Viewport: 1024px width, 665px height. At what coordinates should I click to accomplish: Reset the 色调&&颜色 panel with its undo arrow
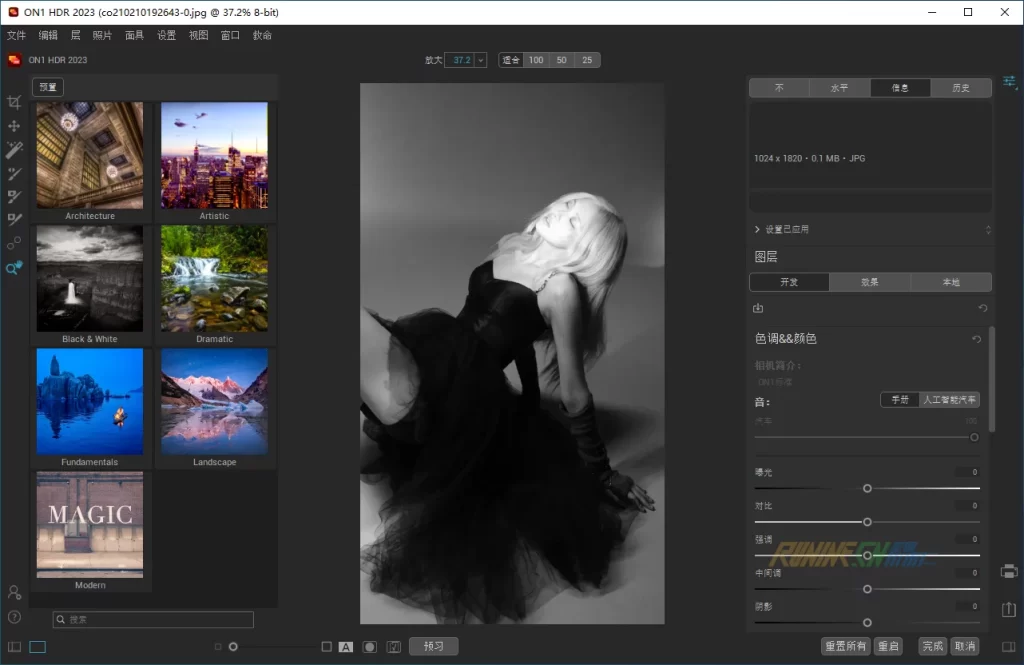pos(977,339)
